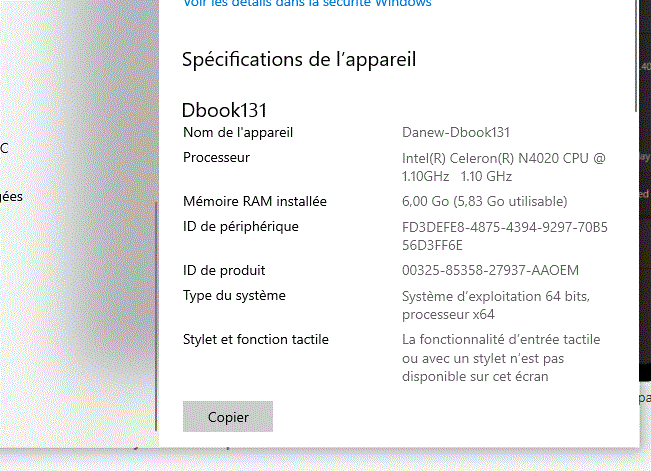
Task: Select the Processeur label
Action: click(x=216, y=157)
